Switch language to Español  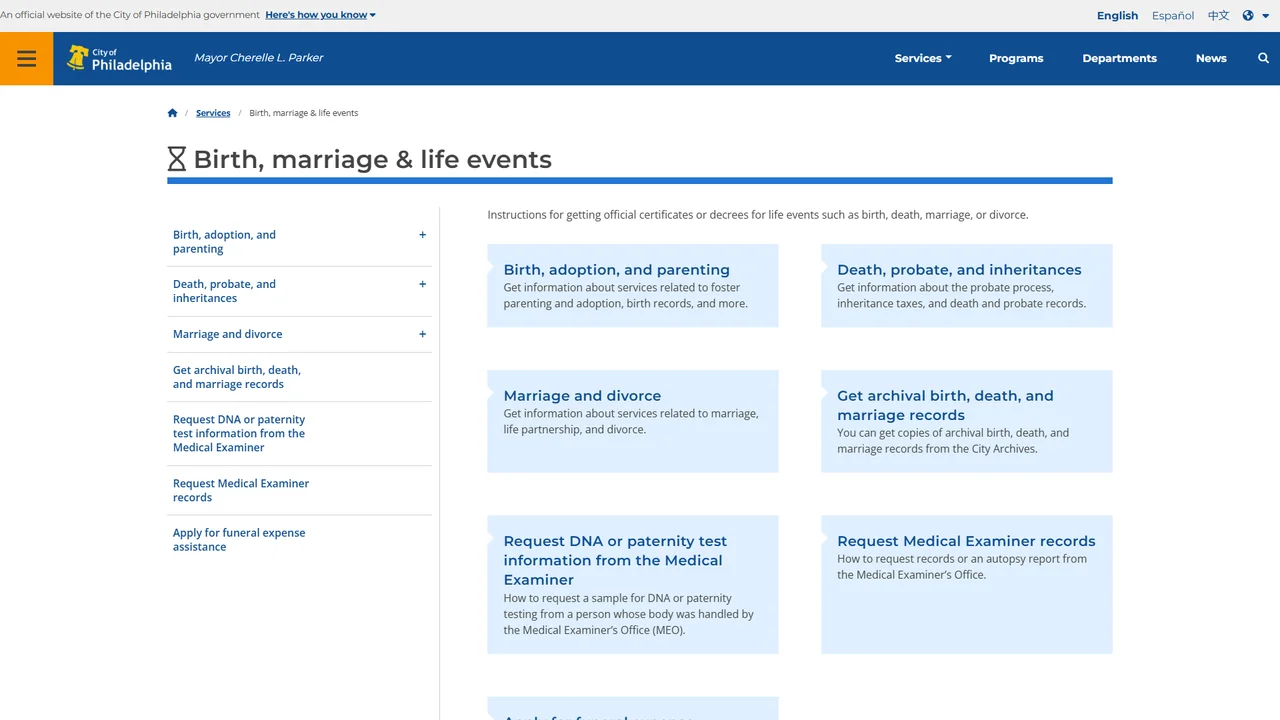[1173, 15]
